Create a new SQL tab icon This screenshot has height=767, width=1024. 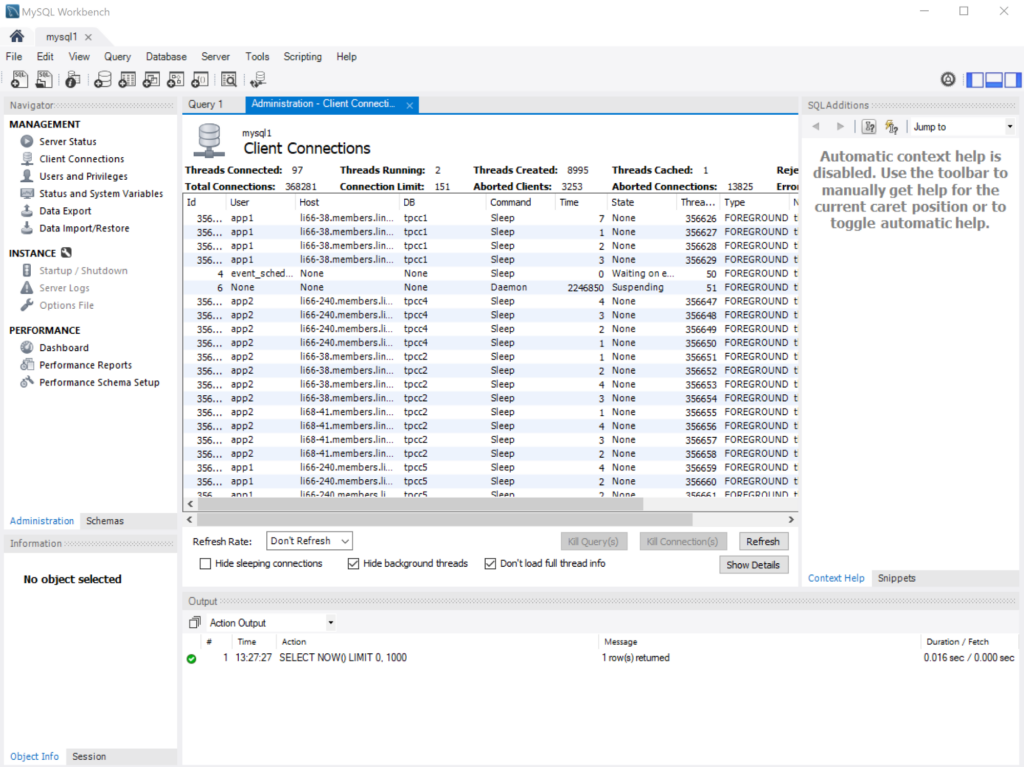[19, 80]
